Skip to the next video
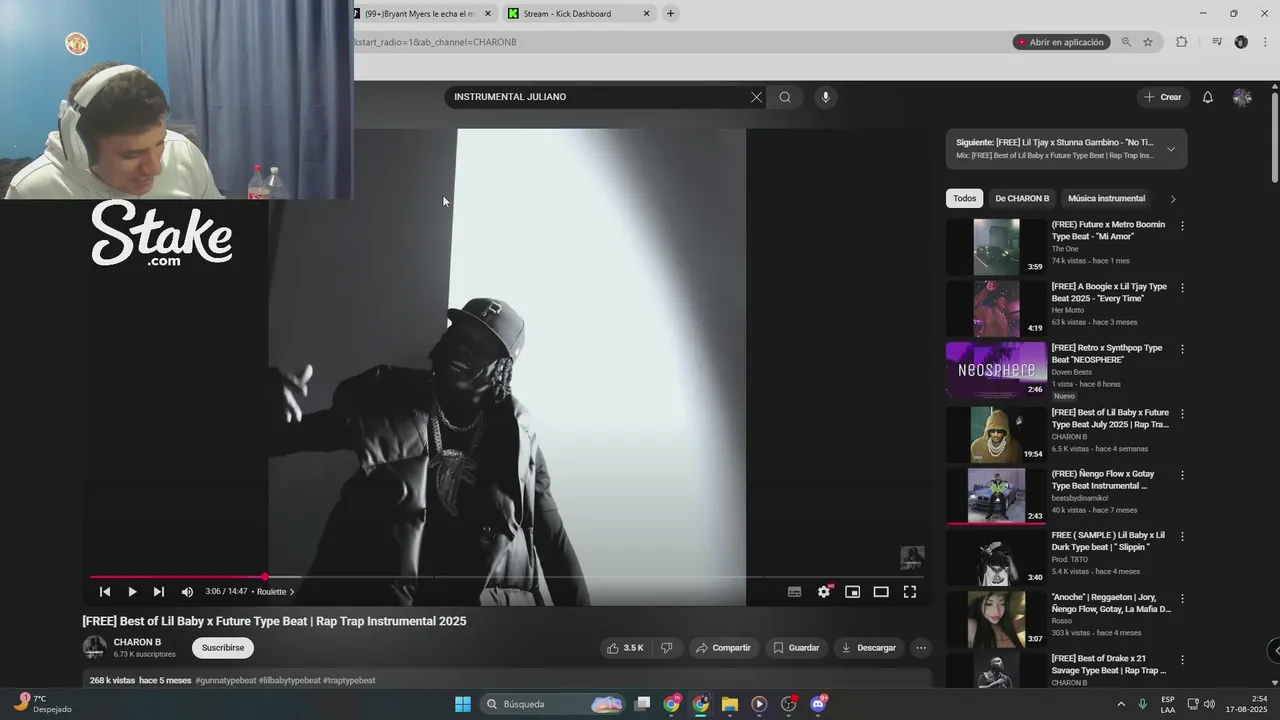 (x=158, y=592)
